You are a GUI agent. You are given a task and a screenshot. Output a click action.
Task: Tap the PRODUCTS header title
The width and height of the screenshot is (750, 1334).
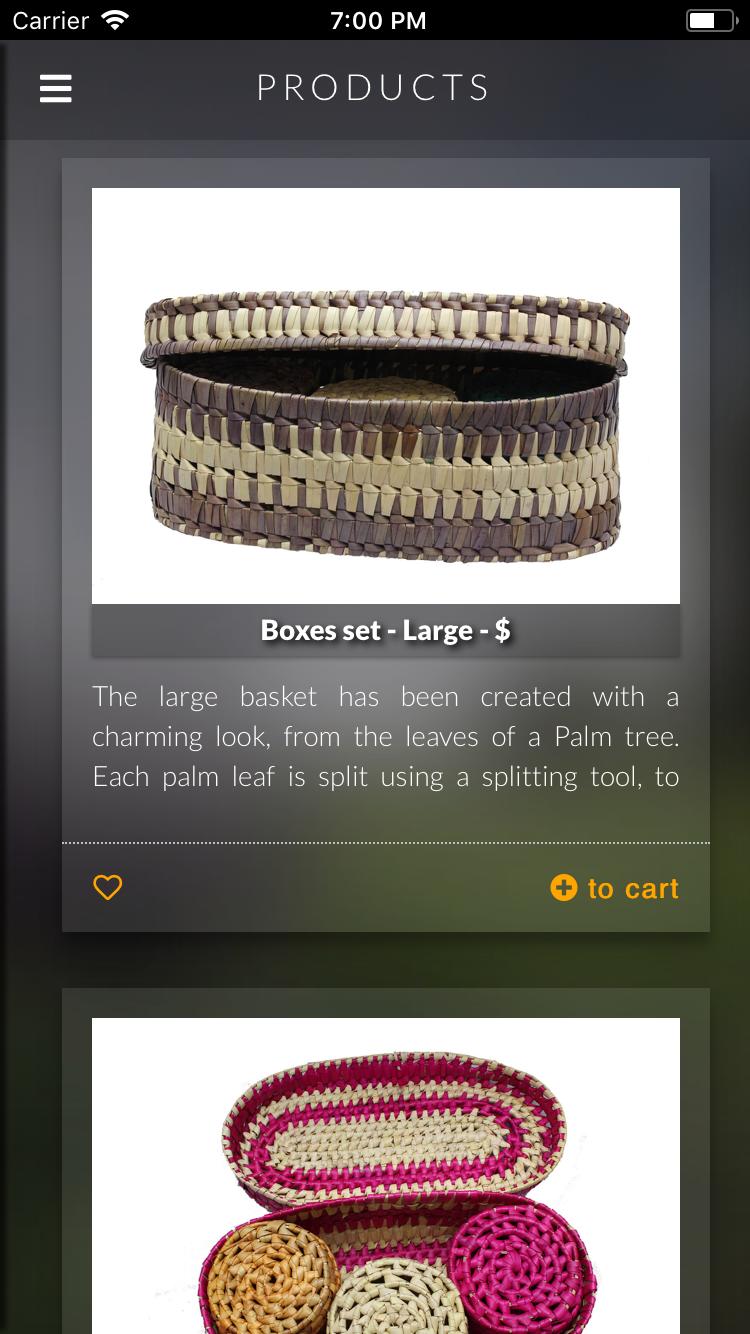[373, 88]
